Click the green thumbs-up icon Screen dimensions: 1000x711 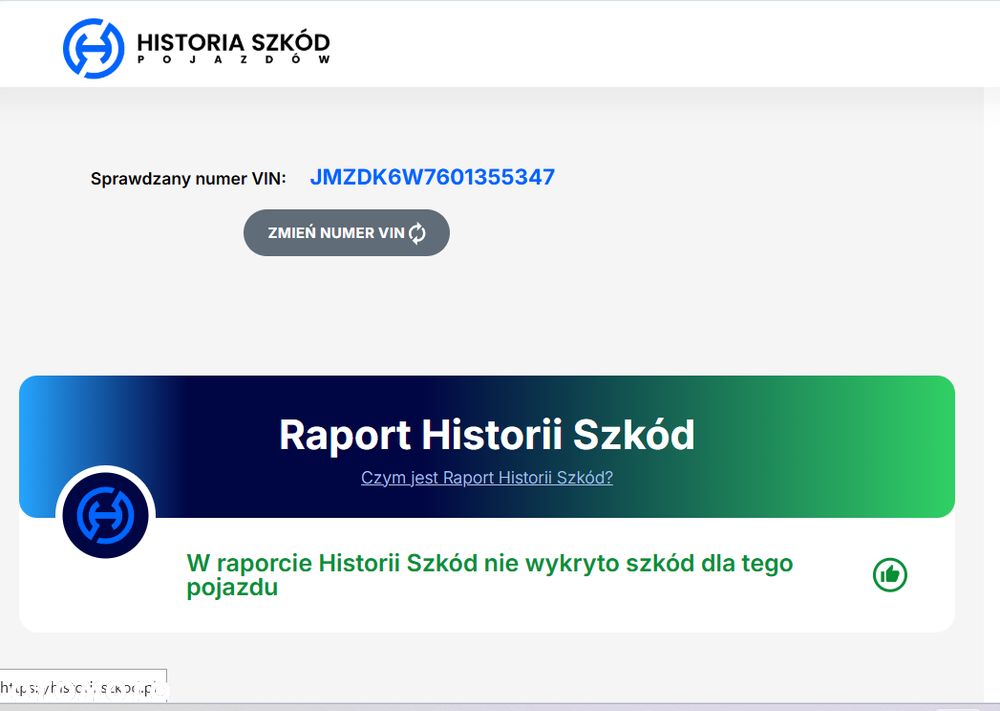click(890, 575)
